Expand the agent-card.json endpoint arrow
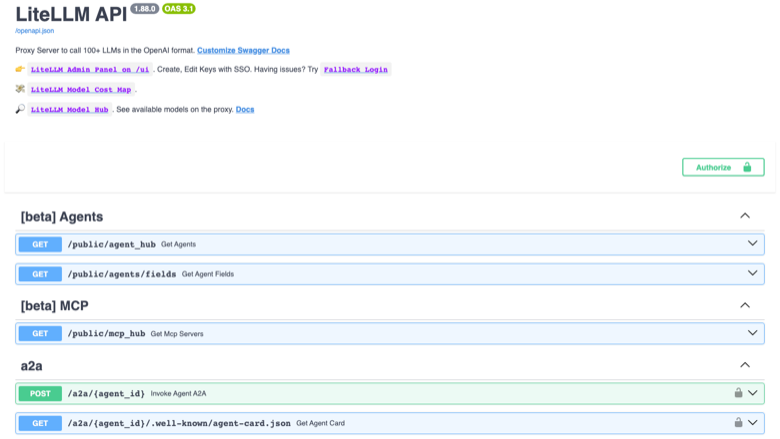 coord(753,423)
